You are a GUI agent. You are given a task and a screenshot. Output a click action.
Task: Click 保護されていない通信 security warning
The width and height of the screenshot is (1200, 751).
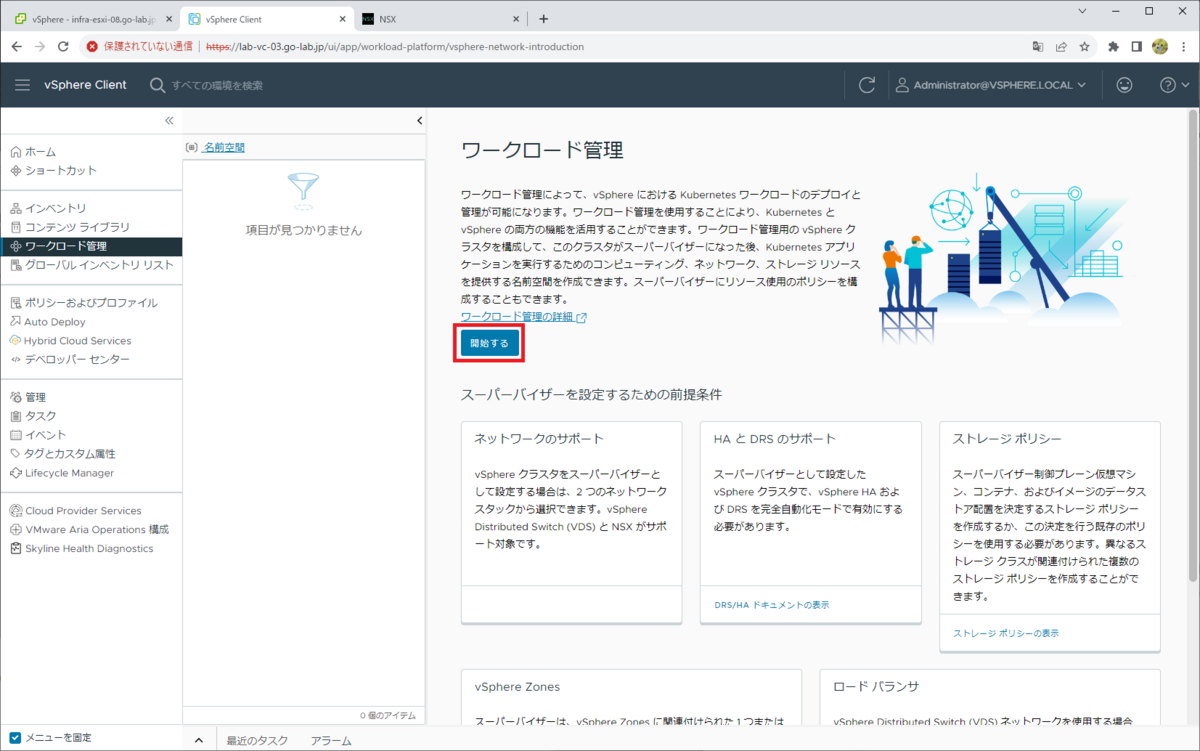click(x=140, y=46)
